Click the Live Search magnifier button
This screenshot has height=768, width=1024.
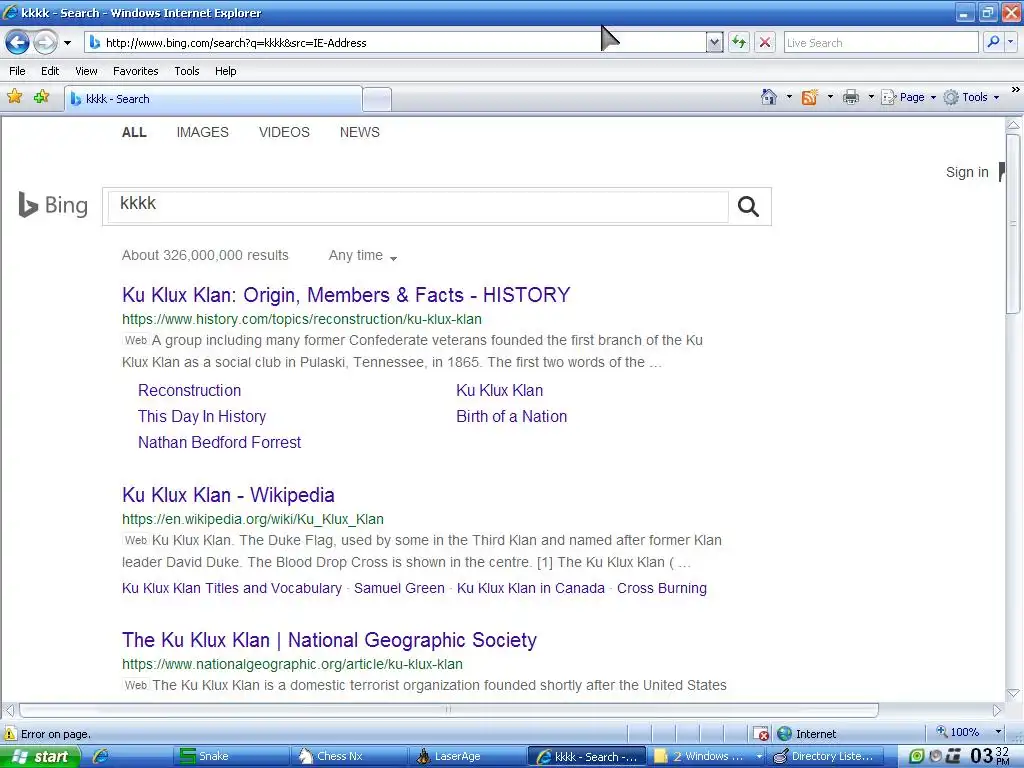click(x=993, y=42)
